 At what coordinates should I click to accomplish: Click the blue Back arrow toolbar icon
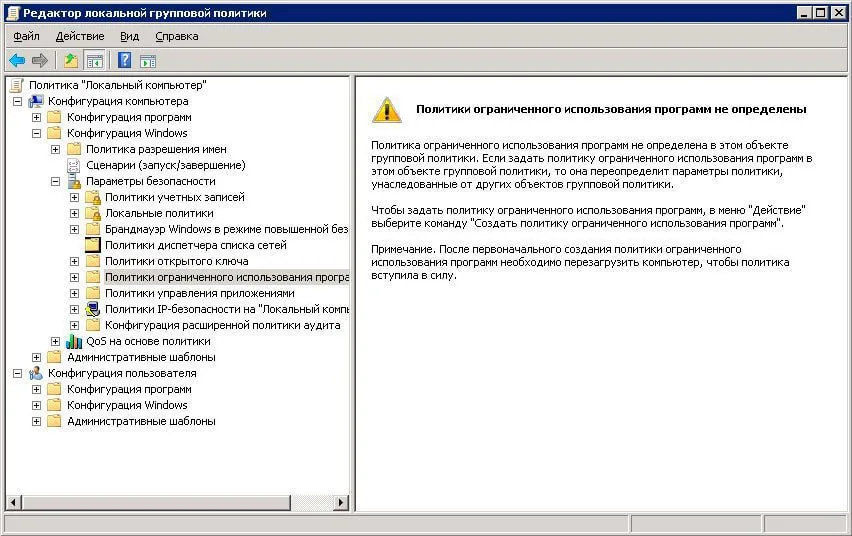point(17,60)
